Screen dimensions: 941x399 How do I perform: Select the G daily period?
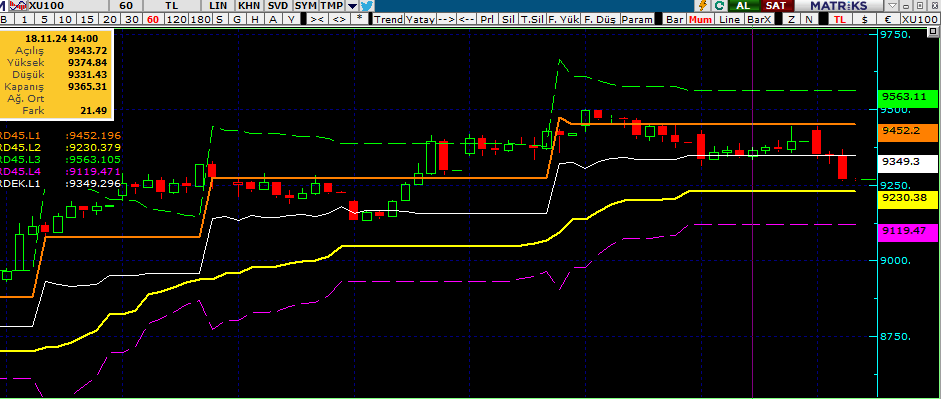237,19
